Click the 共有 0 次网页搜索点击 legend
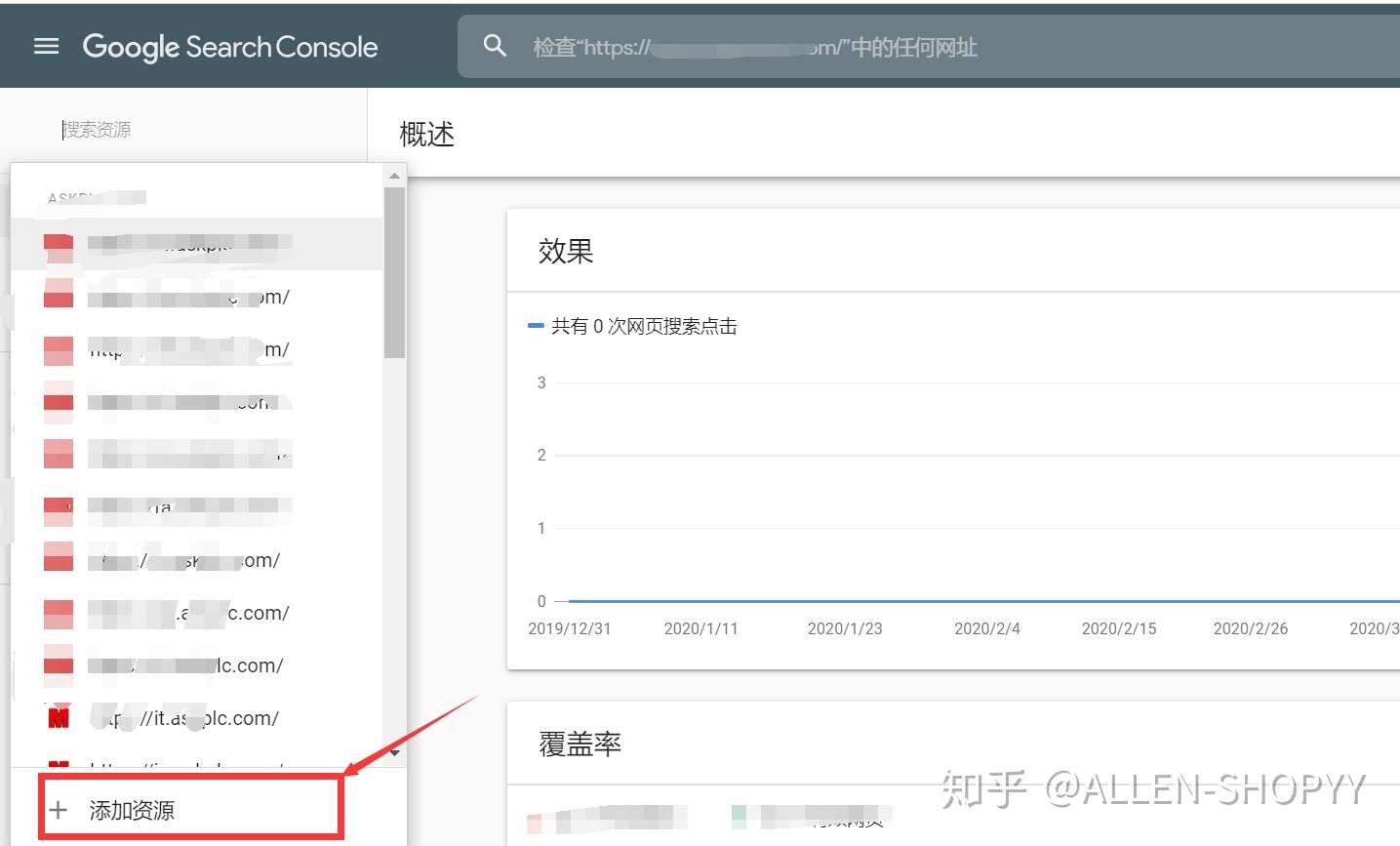 [x=633, y=326]
